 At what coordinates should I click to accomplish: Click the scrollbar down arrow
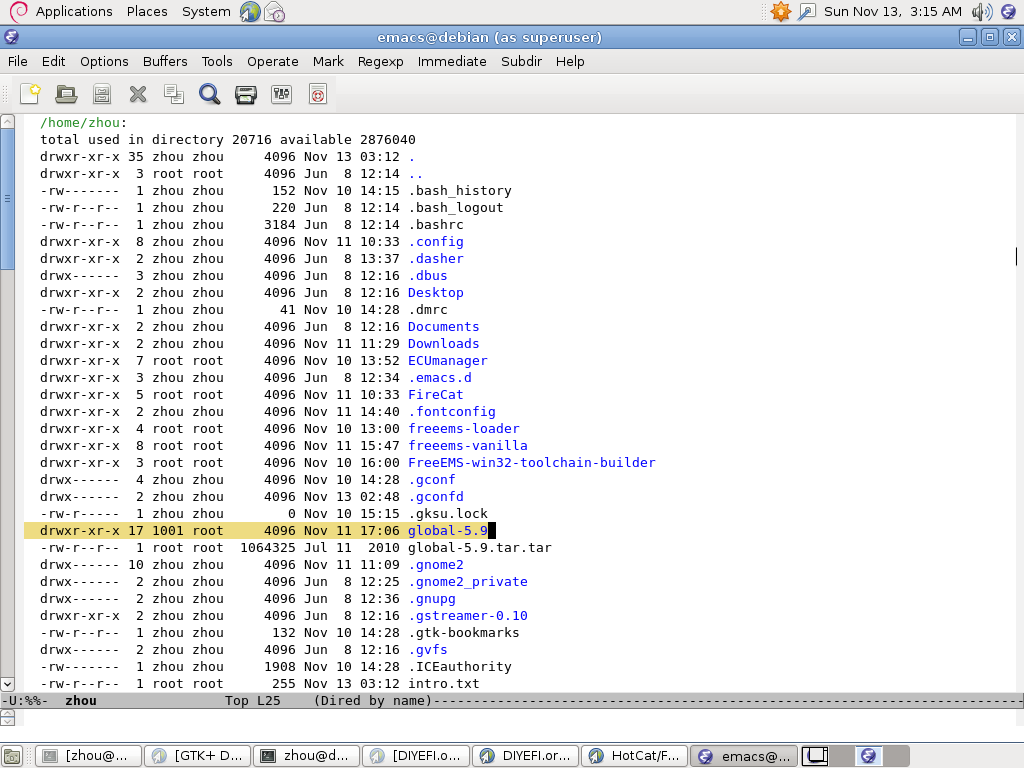point(8,684)
